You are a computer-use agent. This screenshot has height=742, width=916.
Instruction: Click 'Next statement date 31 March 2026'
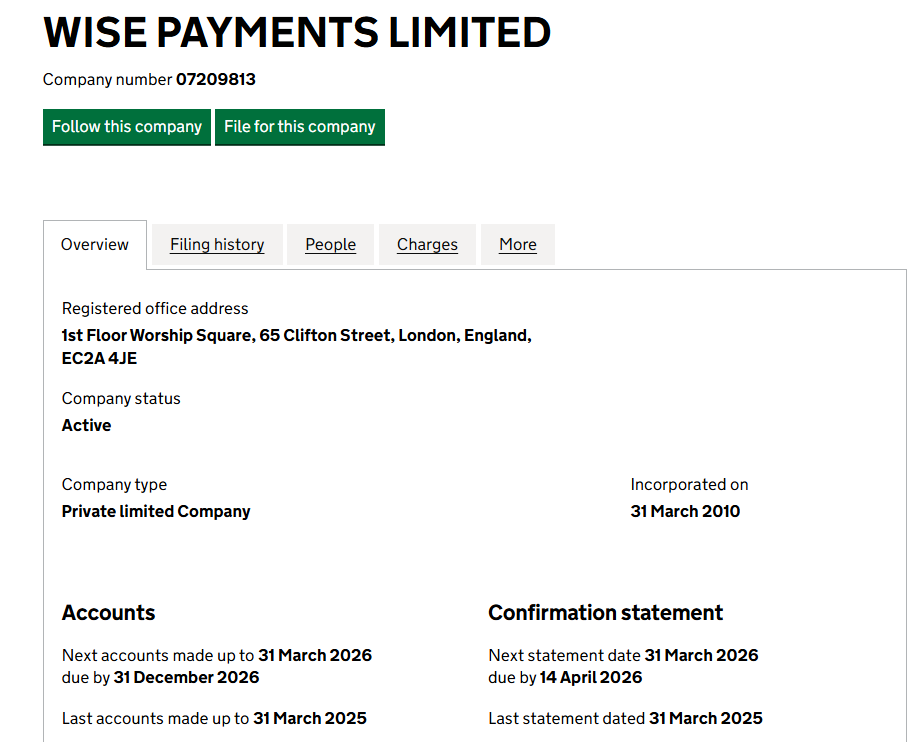pos(623,656)
